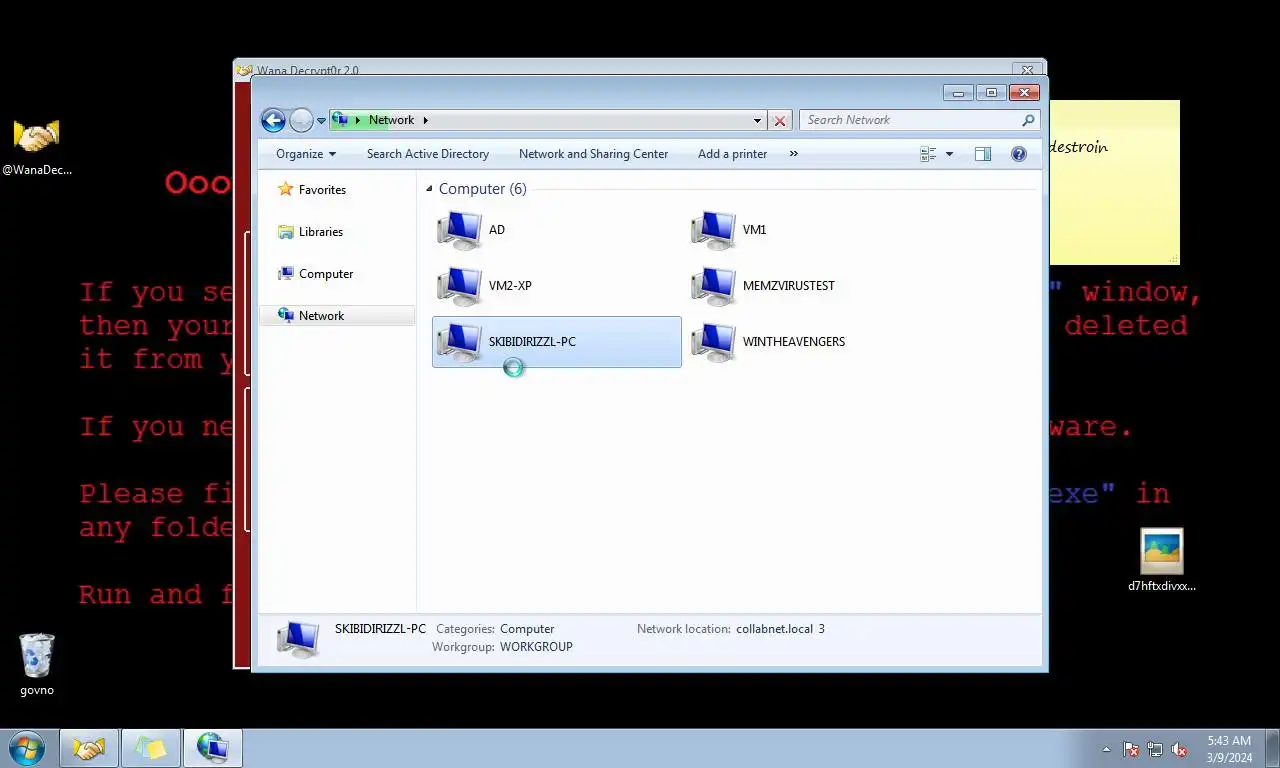Open the clock showing 5:43 AM
Viewport: 1280px width, 768px height.
(1229, 749)
